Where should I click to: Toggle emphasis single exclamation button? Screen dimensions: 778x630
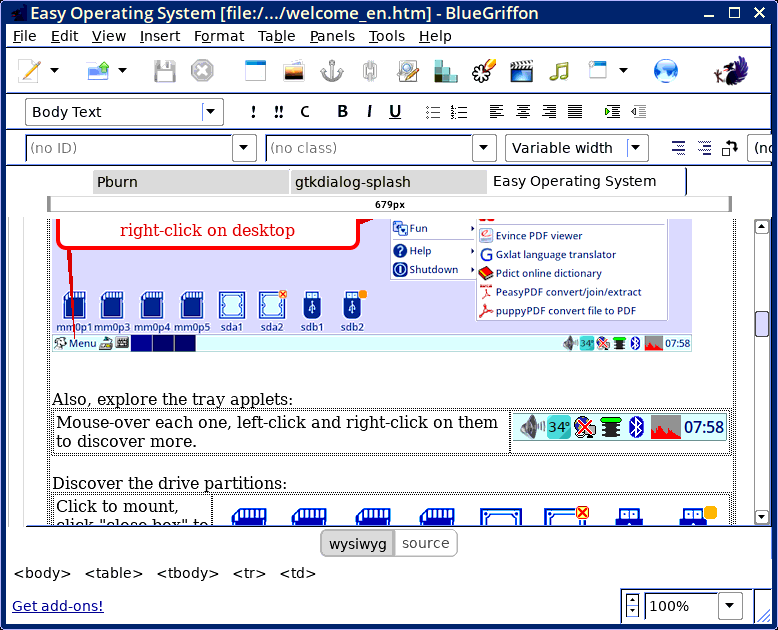254,112
